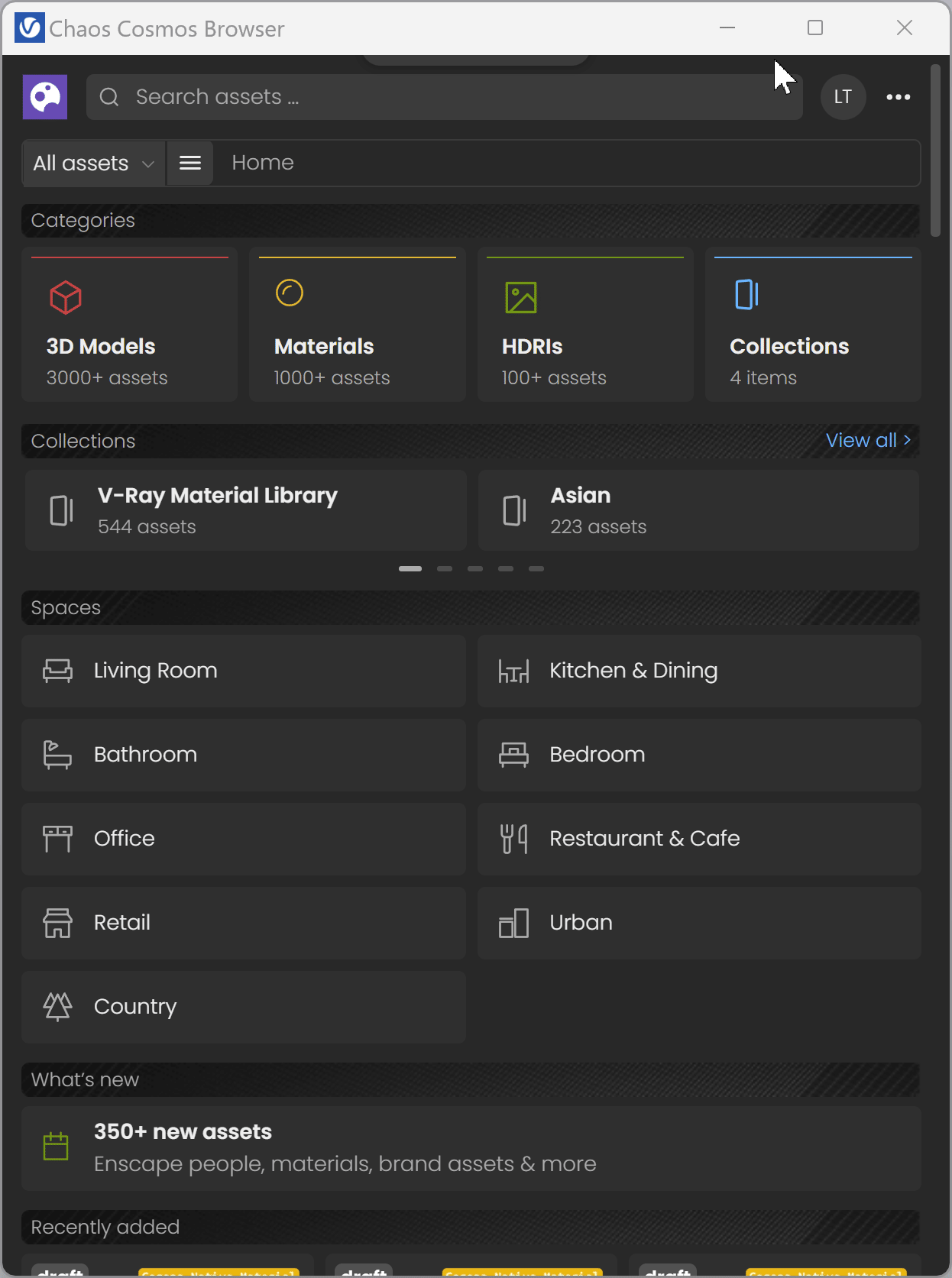Select the first carousel page indicator
The height and width of the screenshot is (1278, 952).
[x=410, y=568]
